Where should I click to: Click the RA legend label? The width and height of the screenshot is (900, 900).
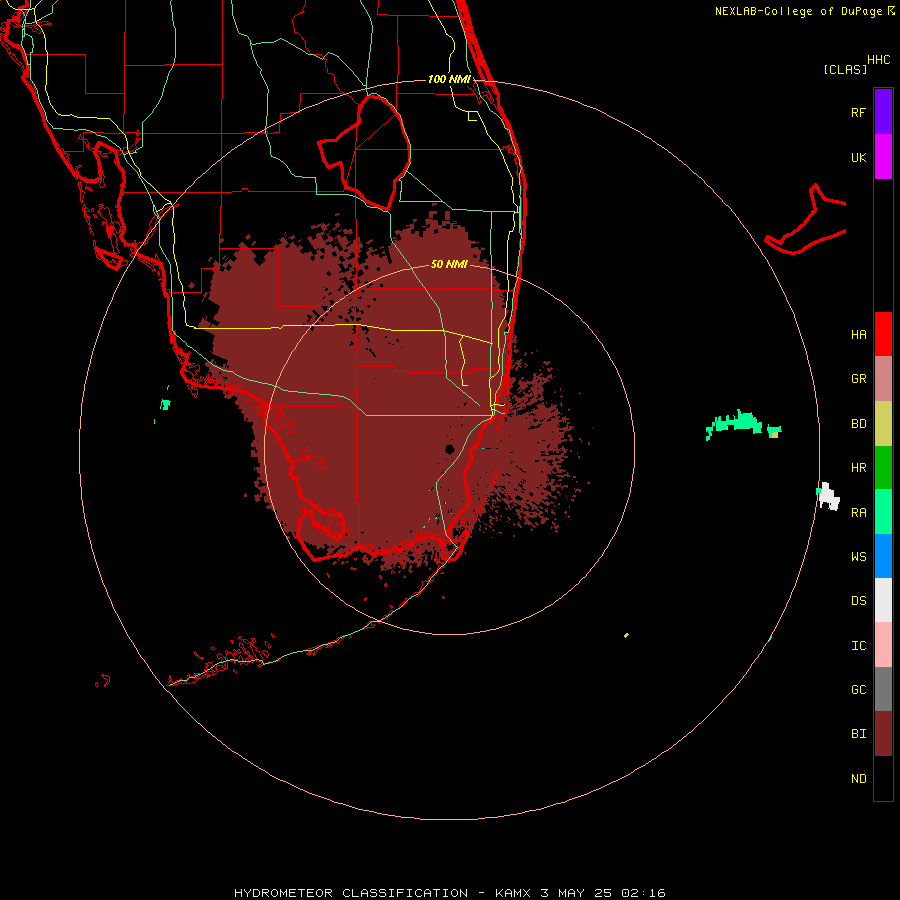pos(858,513)
